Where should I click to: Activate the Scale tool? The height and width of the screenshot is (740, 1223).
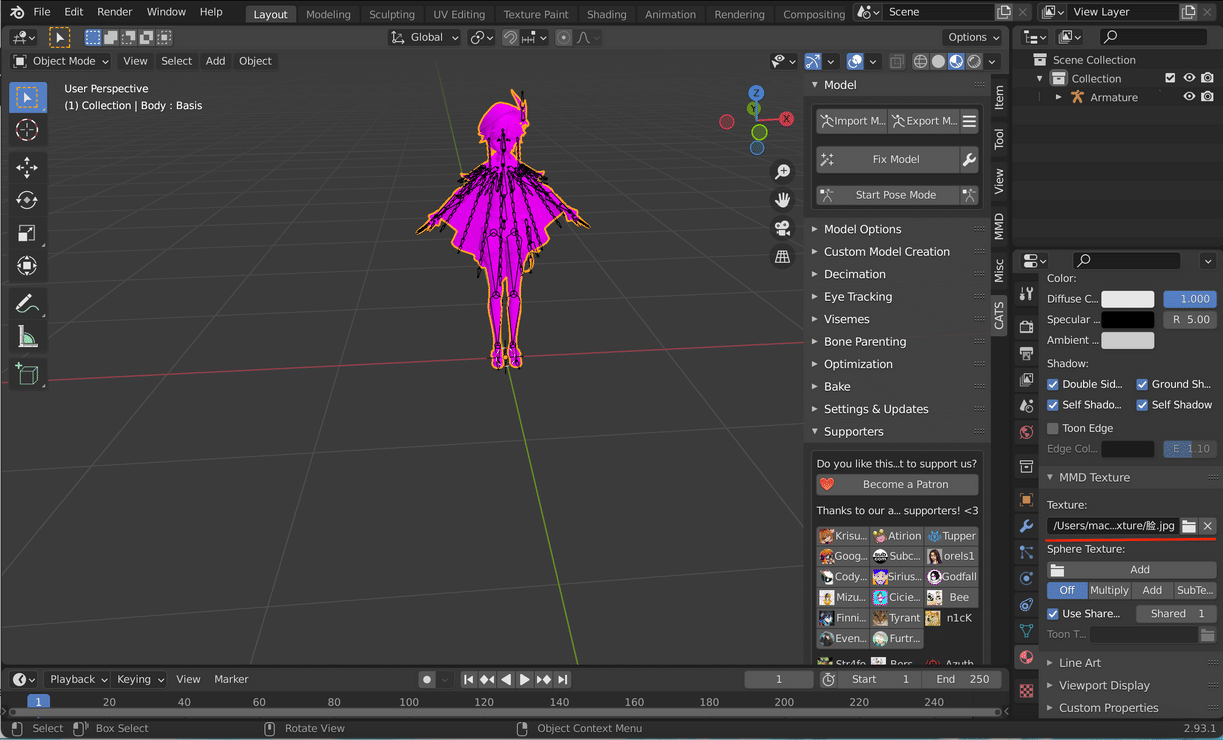pyautogui.click(x=27, y=233)
